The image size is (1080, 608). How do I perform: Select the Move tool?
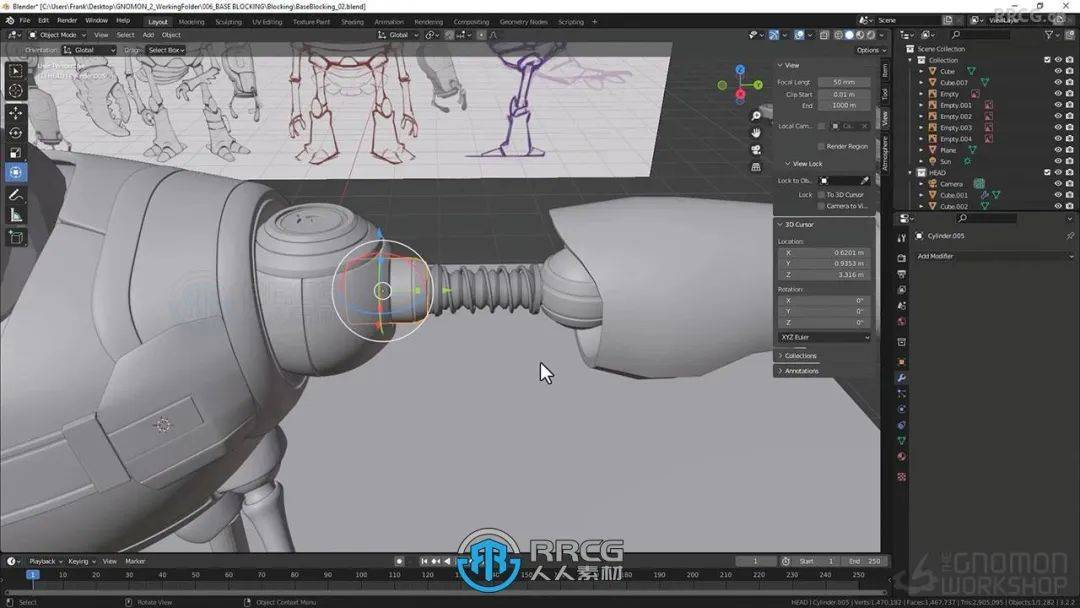[x=15, y=112]
